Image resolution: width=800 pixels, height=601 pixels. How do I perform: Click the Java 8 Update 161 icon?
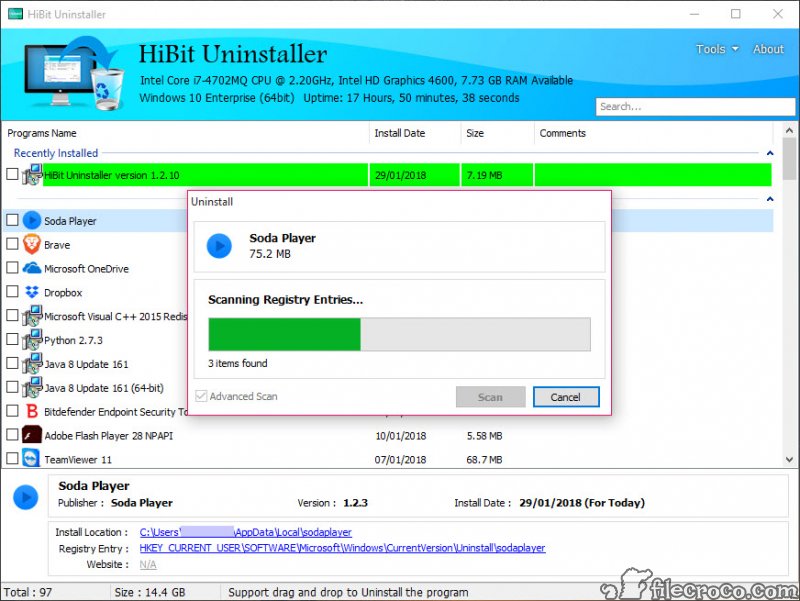click(x=32, y=363)
